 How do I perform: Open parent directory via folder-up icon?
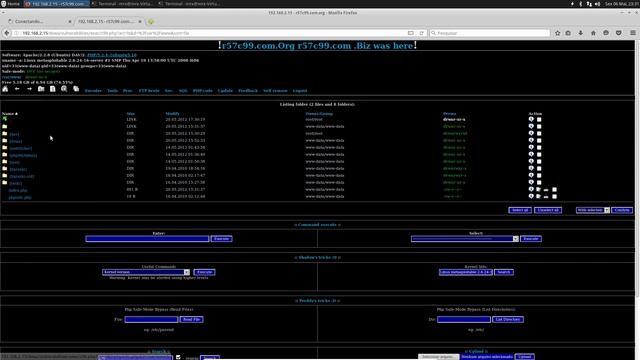tap(41, 89)
